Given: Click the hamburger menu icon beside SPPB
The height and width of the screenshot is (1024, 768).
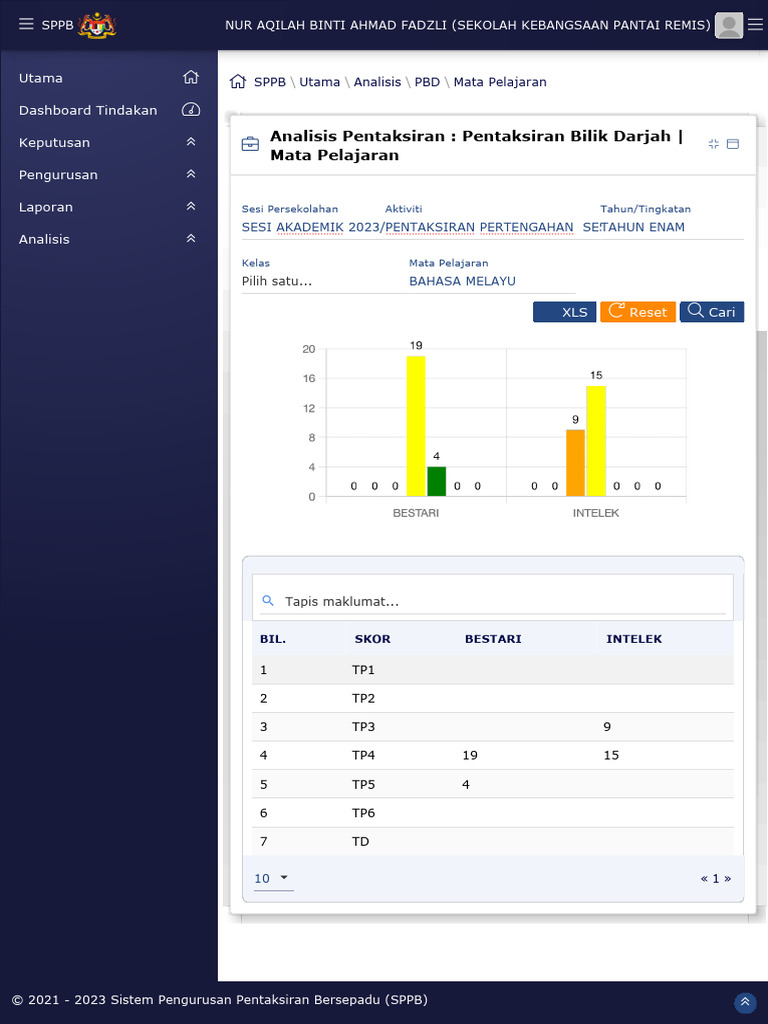Looking at the screenshot, I should [x=26, y=25].
